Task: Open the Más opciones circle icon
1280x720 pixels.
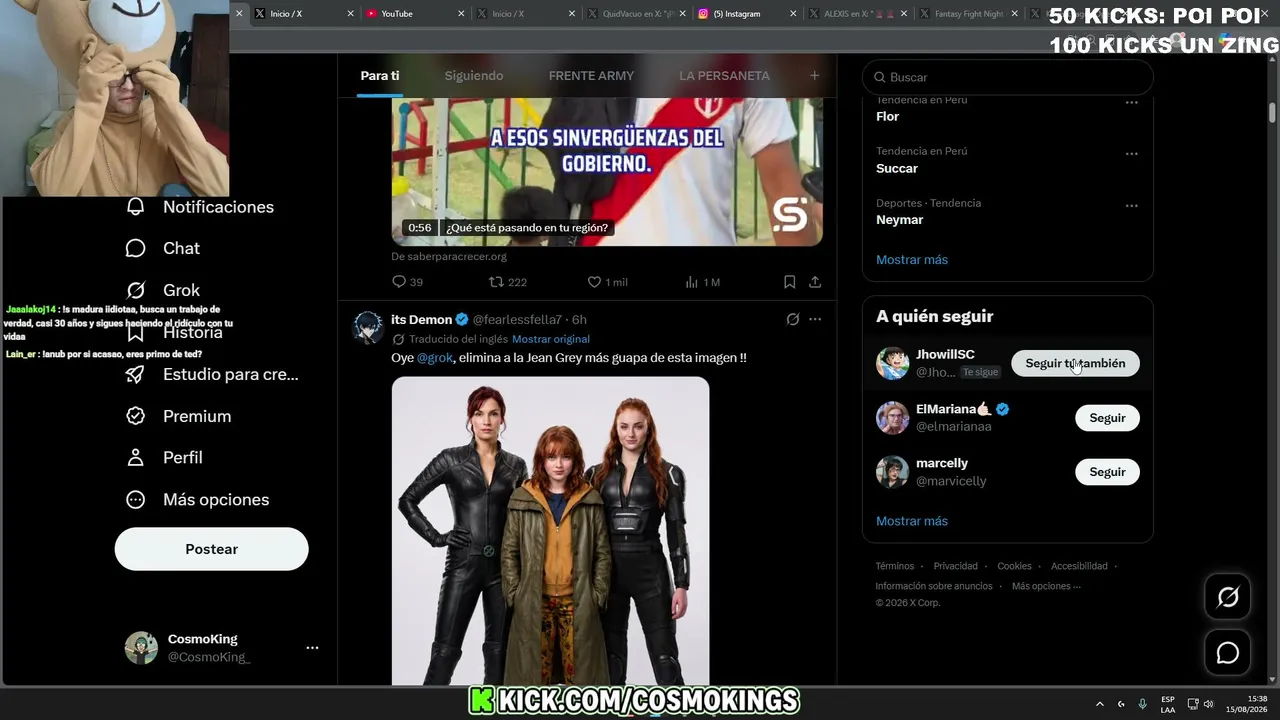Action: coord(136,499)
